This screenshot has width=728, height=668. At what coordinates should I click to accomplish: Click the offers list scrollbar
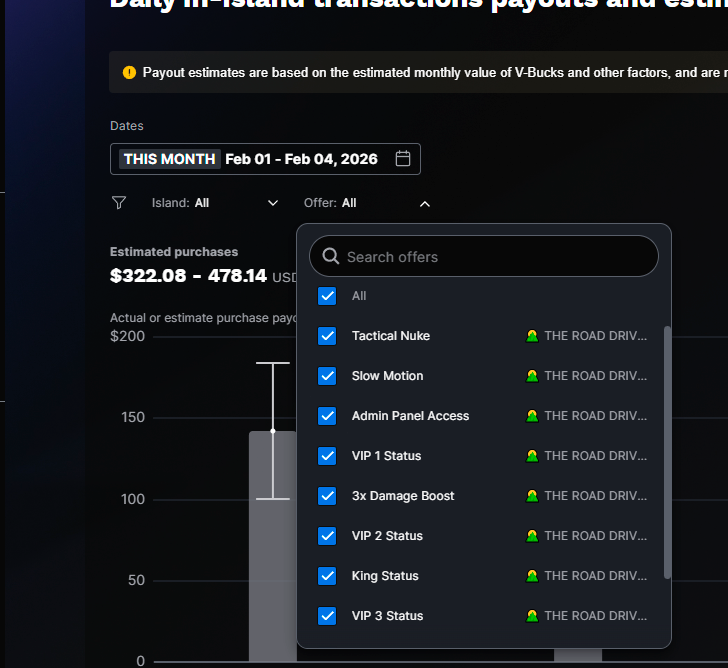667,452
